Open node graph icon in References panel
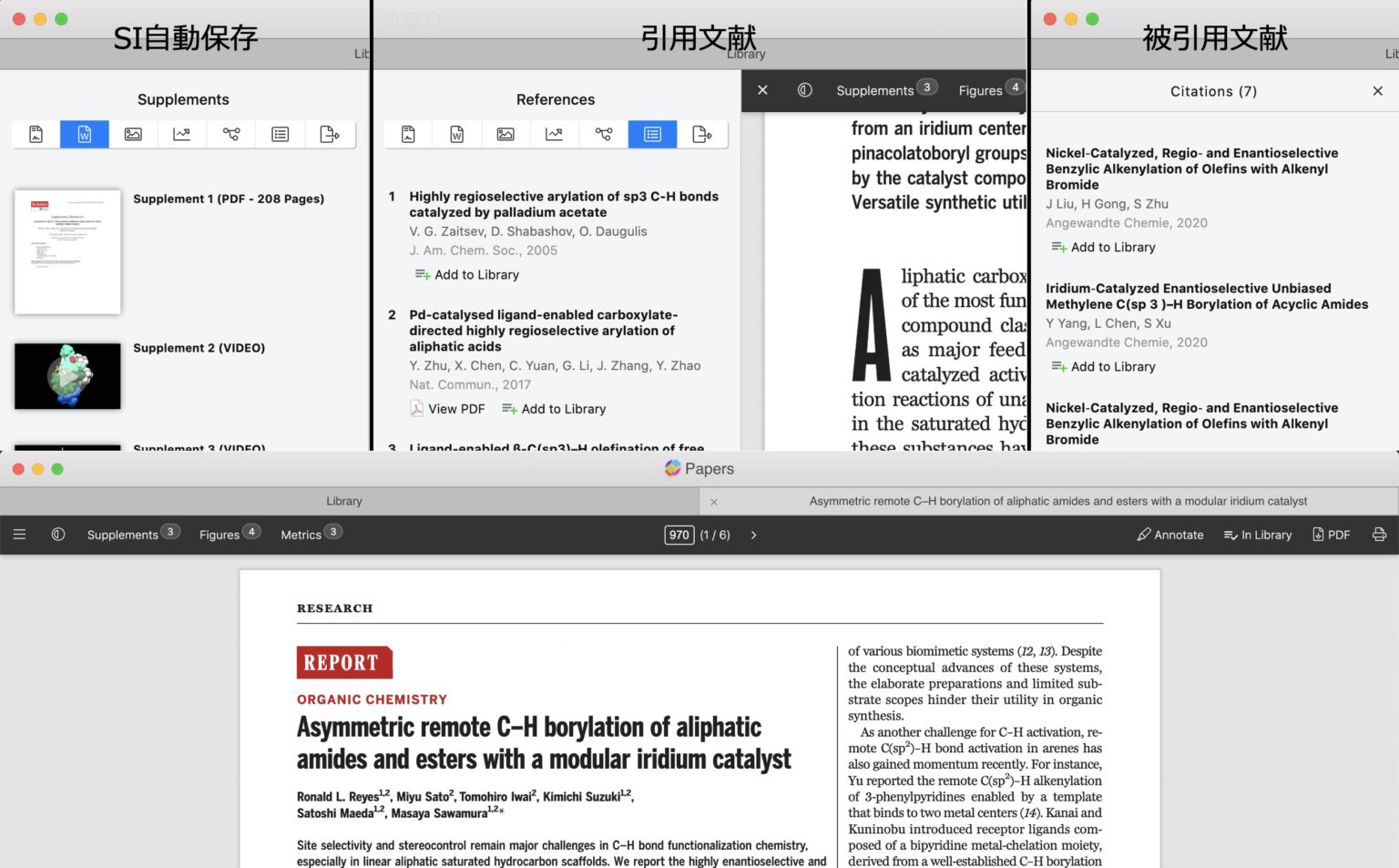 [604, 134]
